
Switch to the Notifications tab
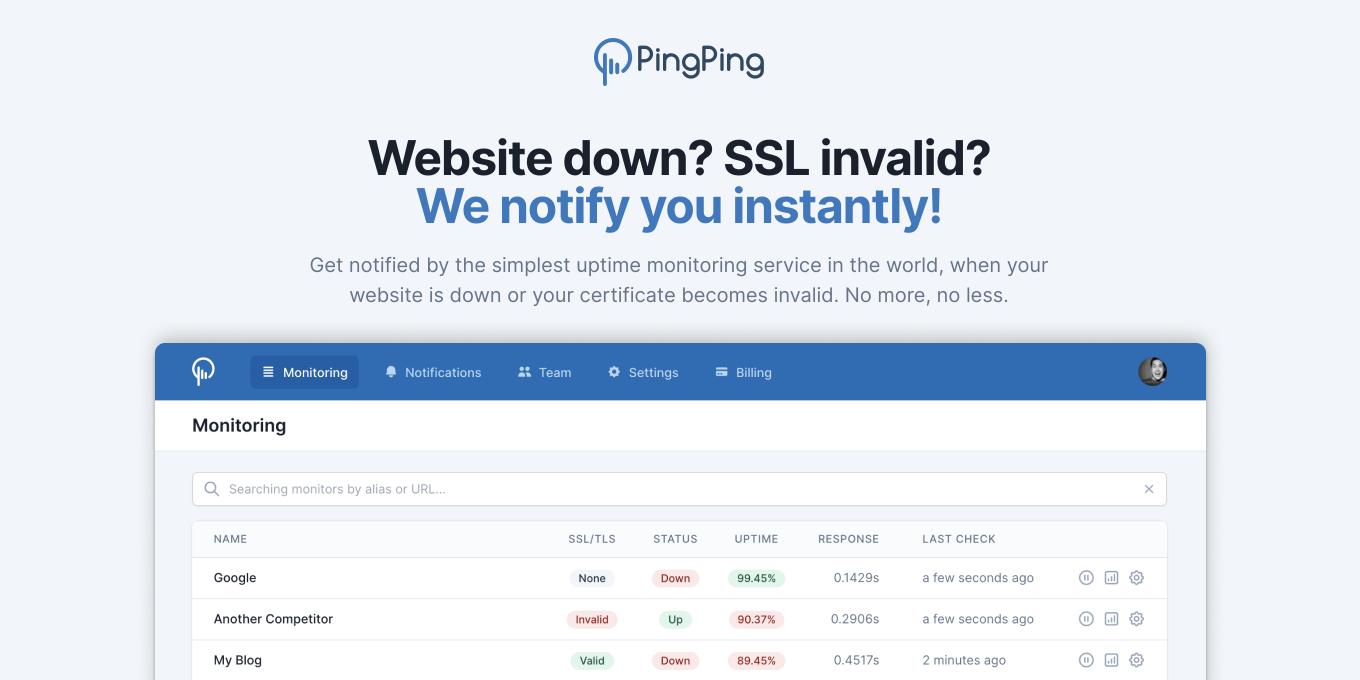click(x=433, y=372)
